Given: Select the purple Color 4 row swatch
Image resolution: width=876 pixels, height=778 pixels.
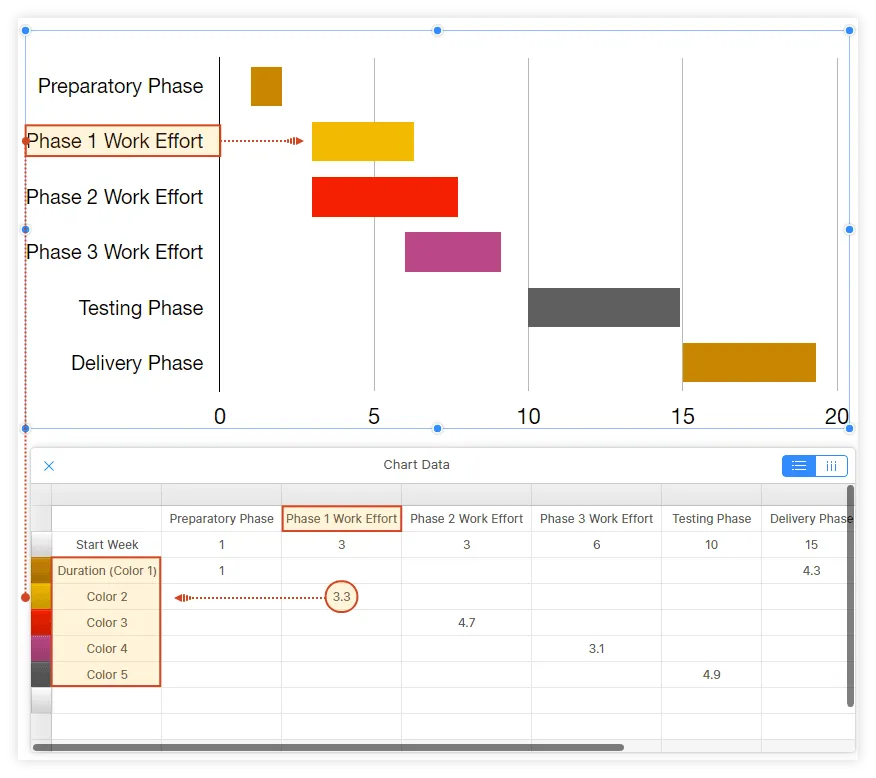Looking at the screenshot, I should (x=41, y=649).
